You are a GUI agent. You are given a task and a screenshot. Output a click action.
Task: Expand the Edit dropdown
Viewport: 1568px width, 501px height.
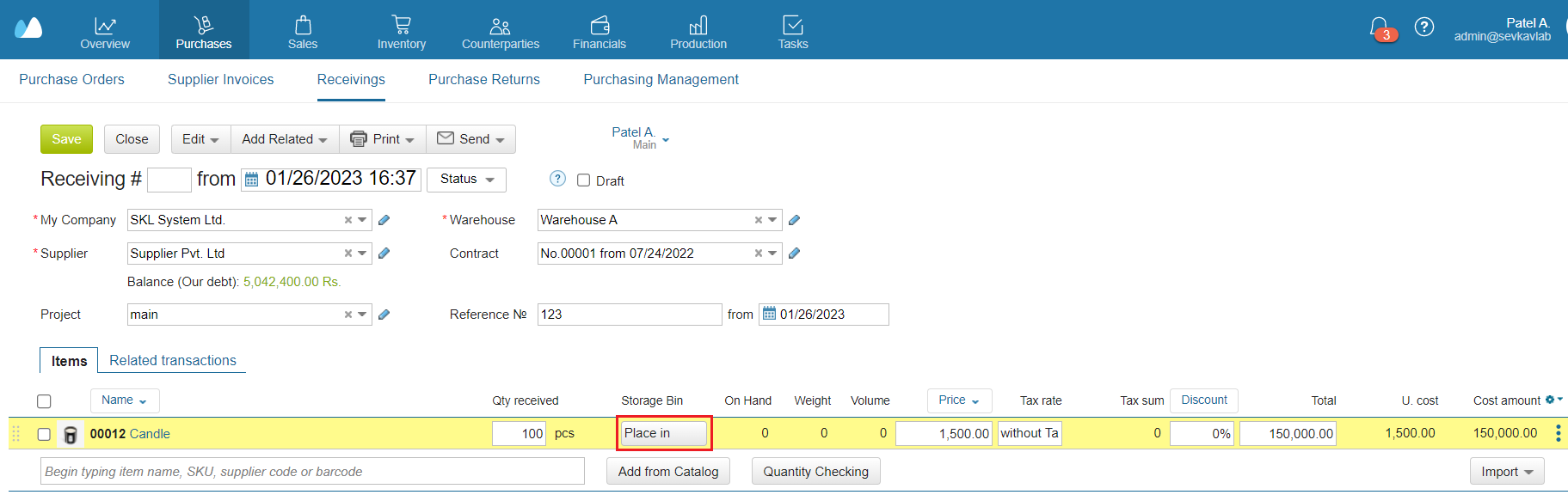click(x=200, y=139)
